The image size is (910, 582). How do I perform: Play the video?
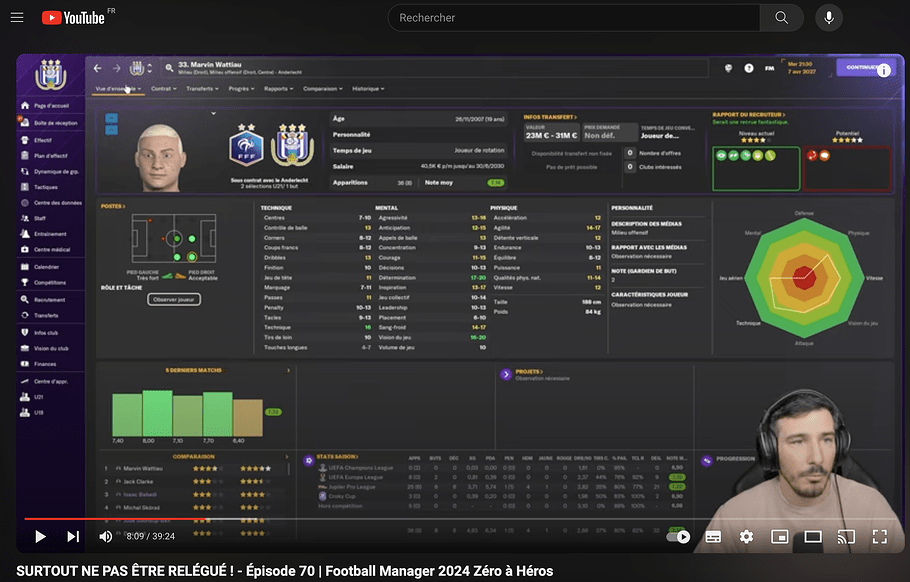40,536
